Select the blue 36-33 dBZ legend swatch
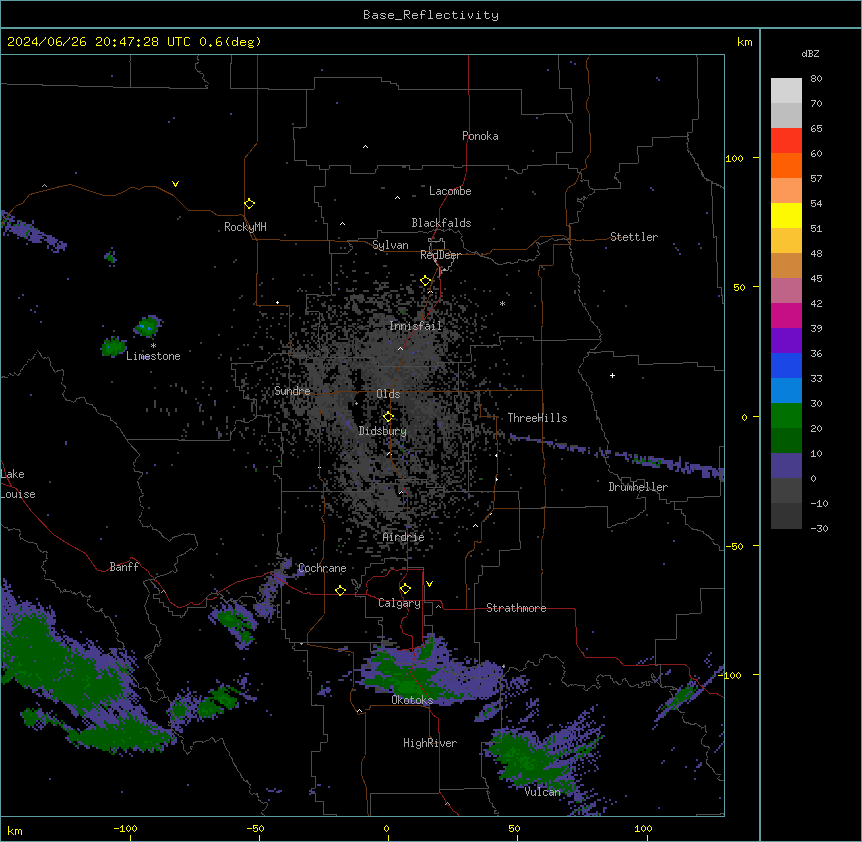The image size is (862, 842). coord(786,365)
